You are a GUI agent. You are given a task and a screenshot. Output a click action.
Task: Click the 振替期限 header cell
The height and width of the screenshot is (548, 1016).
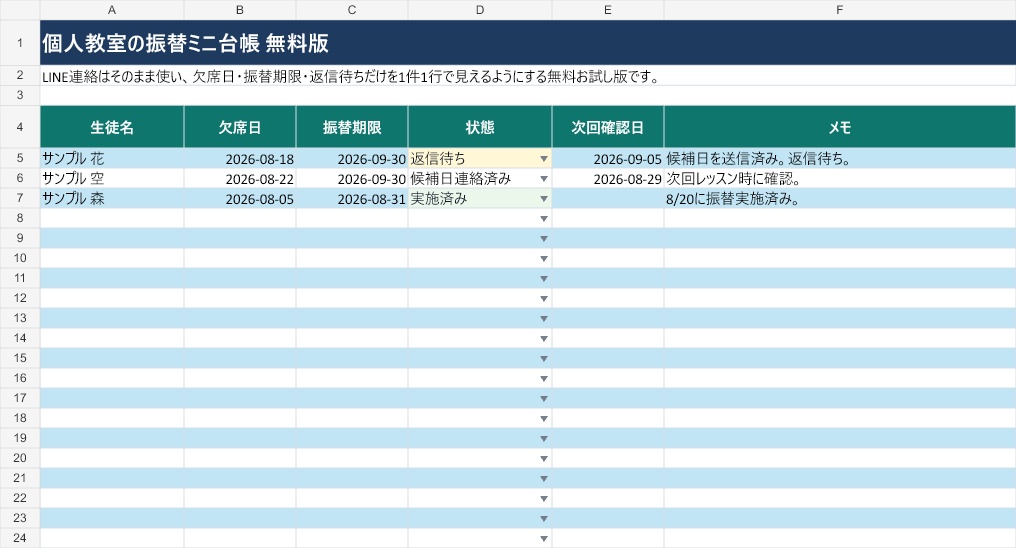[x=352, y=127]
